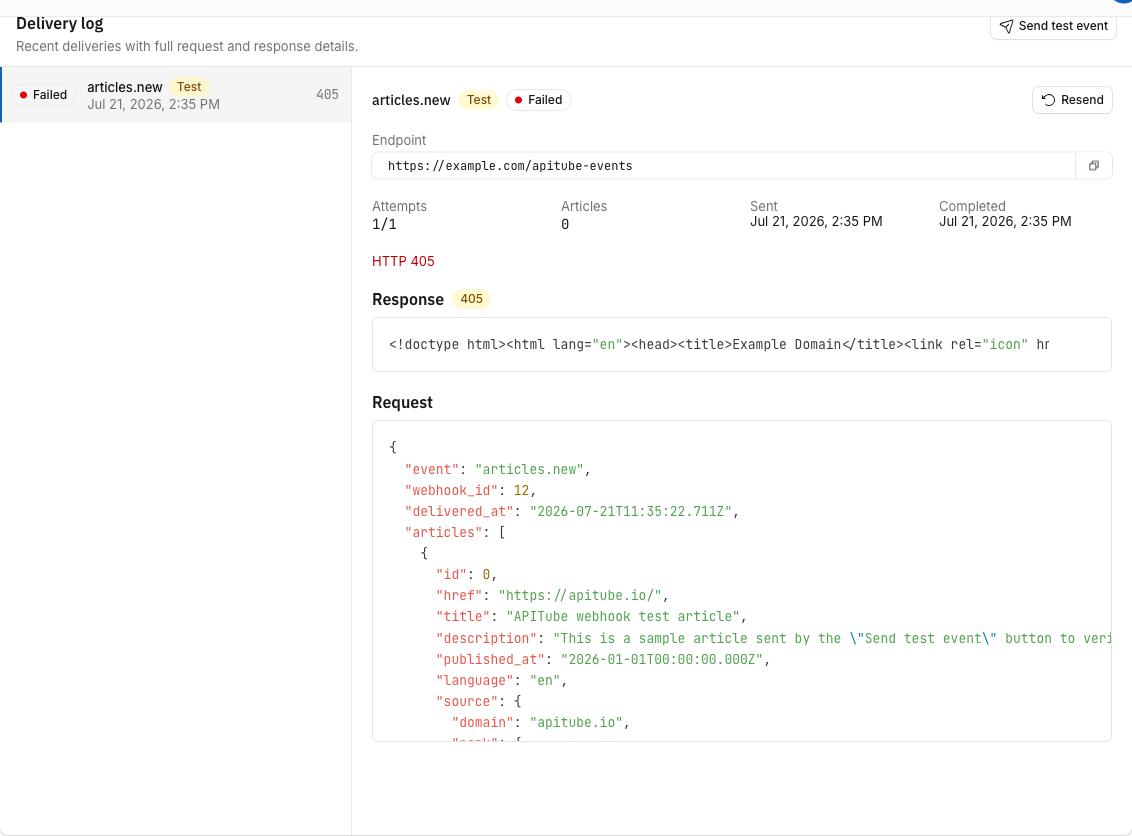Click the "href" apitube.io line in Request
1132x836 pixels.
coord(552,596)
